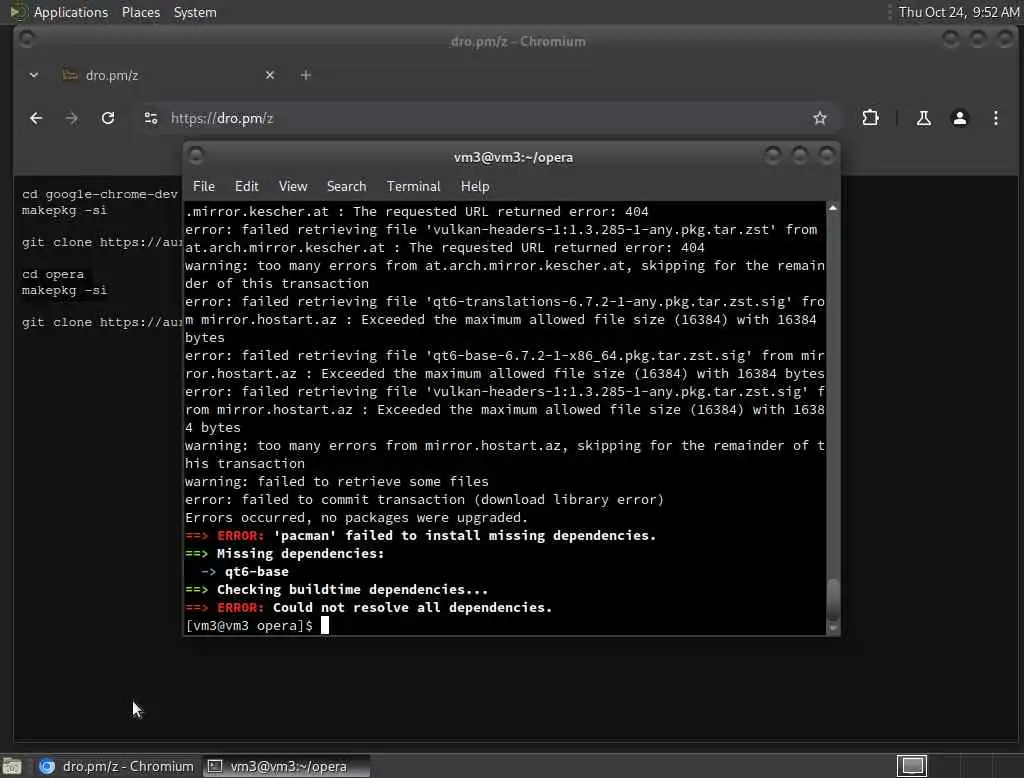
Task: Click the Applications menu logo icon
Action: [x=18, y=12]
